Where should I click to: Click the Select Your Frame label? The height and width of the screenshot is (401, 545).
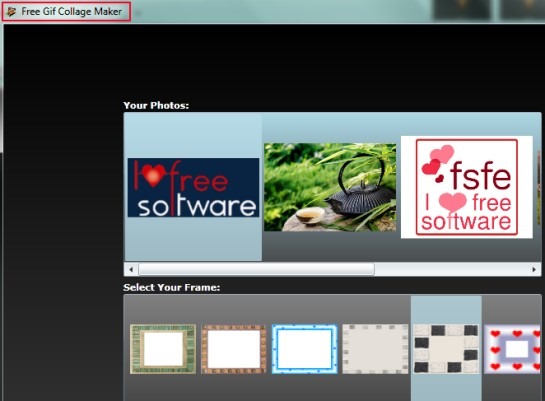[x=172, y=287]
